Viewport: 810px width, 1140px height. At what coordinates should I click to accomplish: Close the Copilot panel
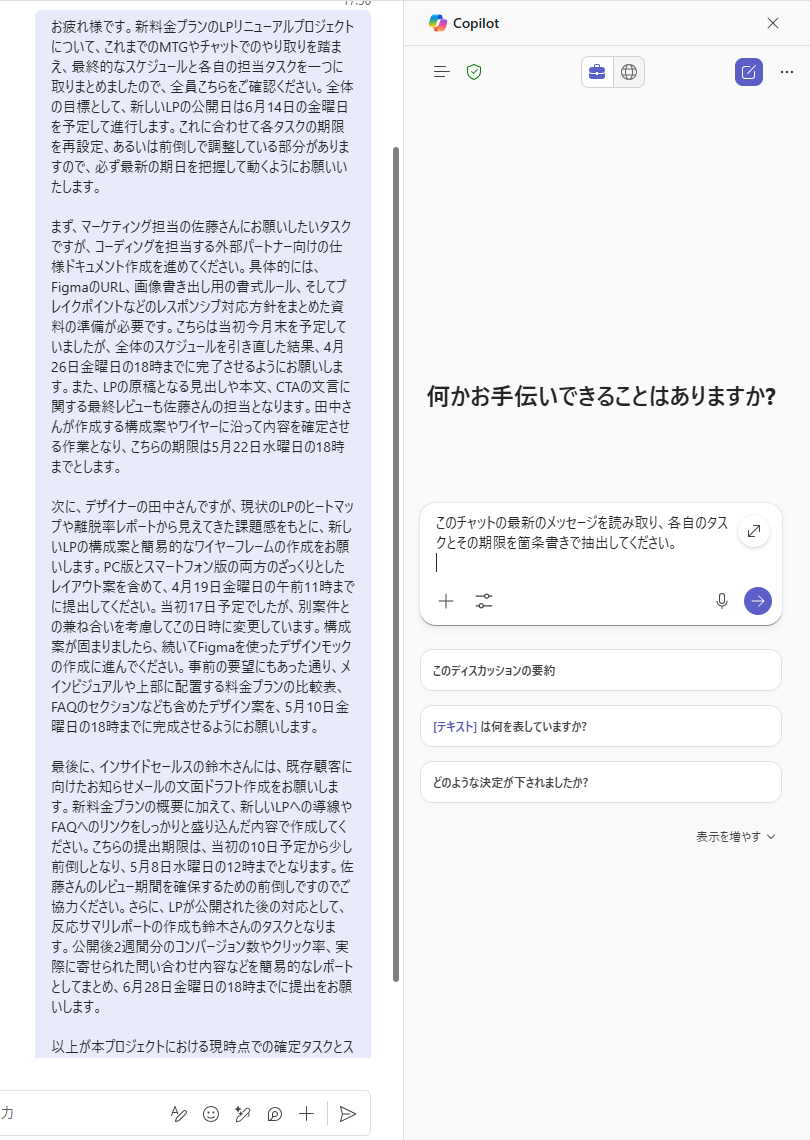[x=773, y=23]
